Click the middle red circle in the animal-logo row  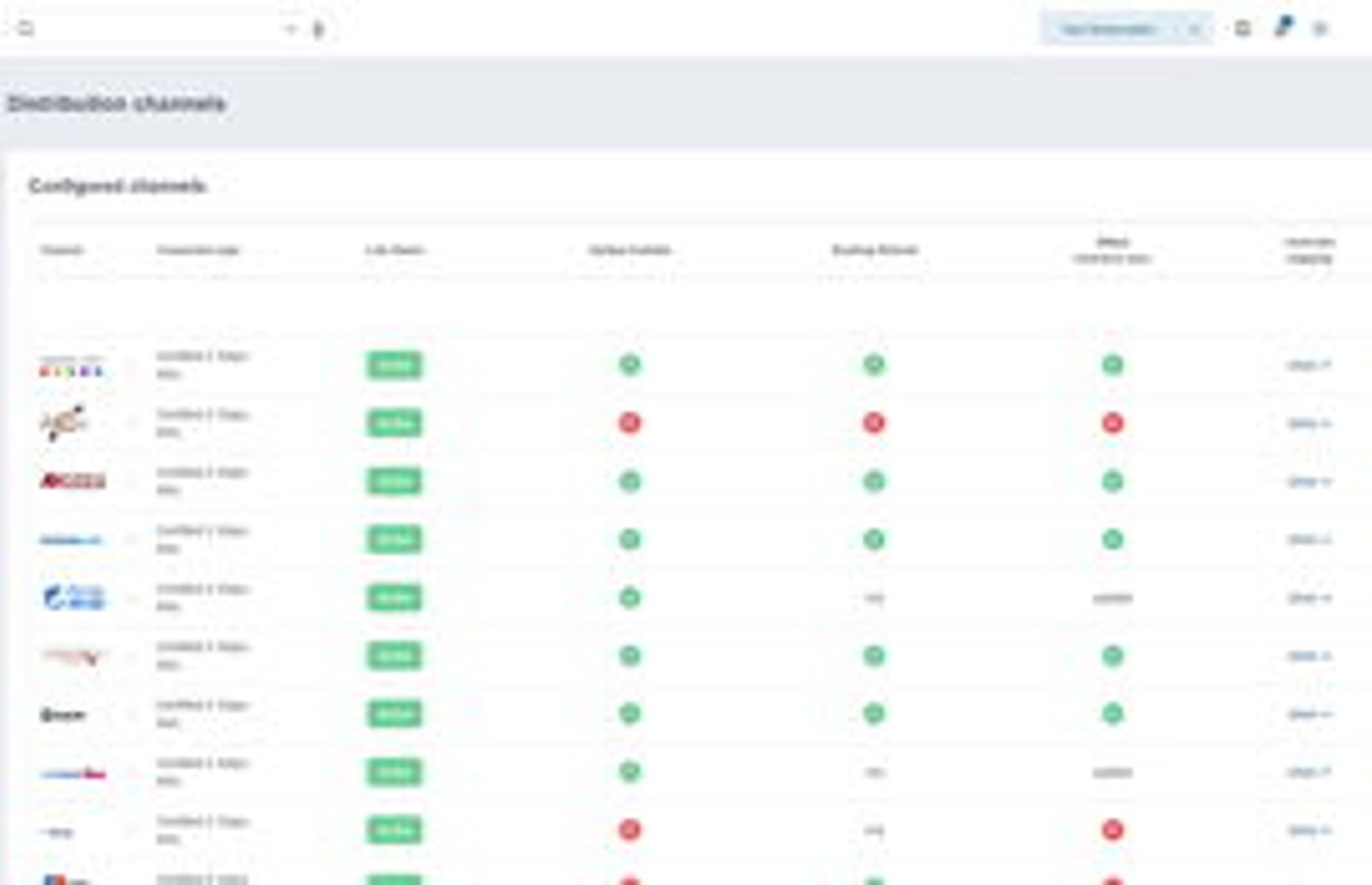874,423
